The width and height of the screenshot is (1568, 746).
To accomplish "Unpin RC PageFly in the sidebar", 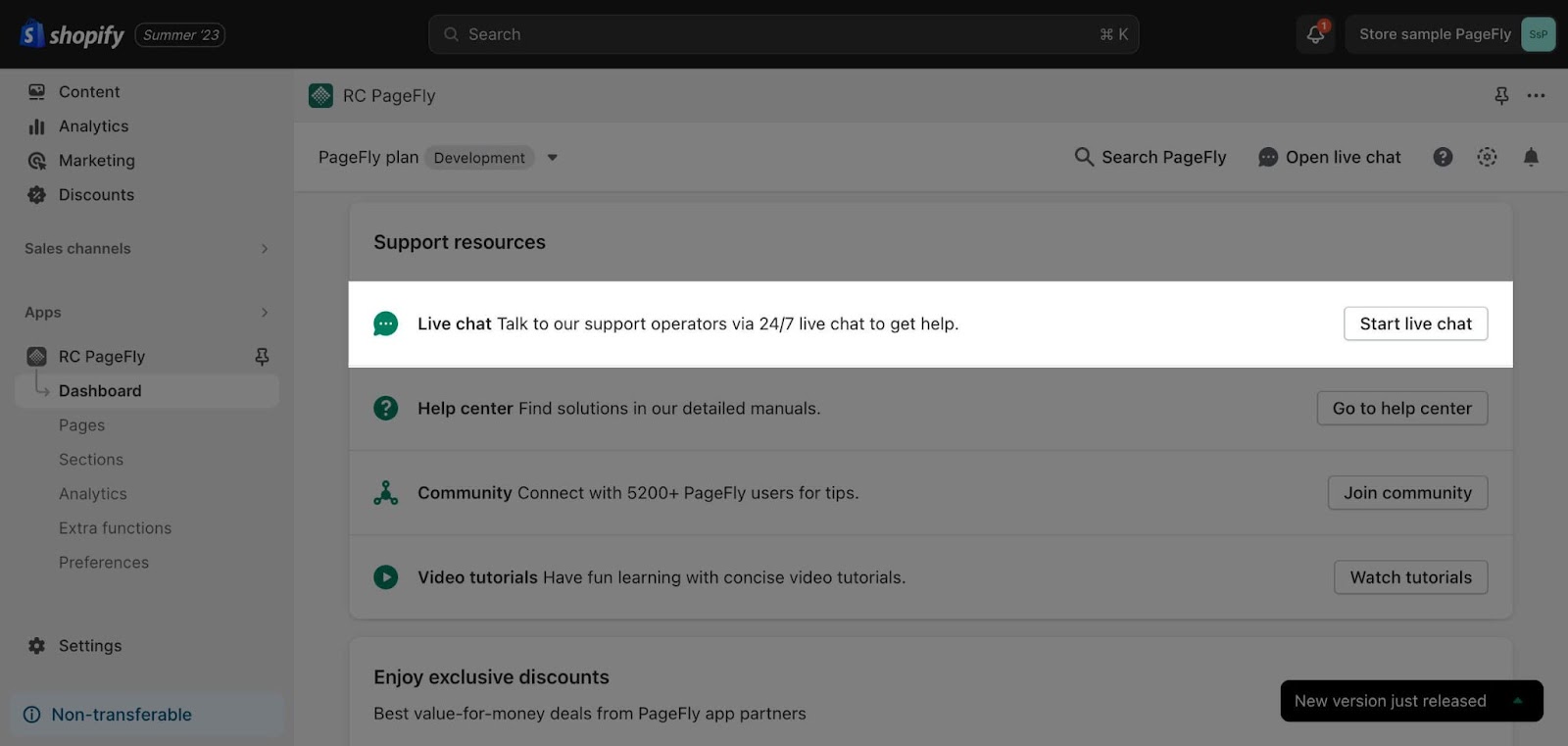I will 262,357.
